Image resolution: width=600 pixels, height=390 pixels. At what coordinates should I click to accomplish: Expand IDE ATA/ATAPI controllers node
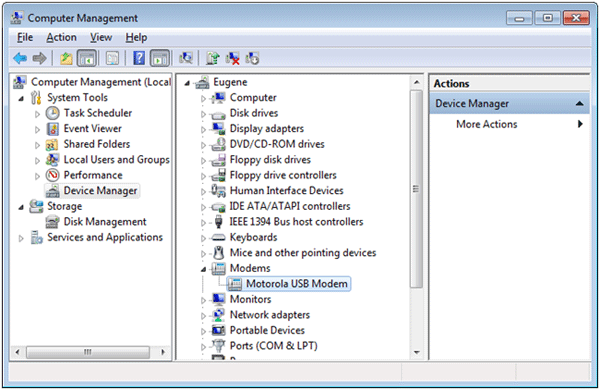point(204,207)
